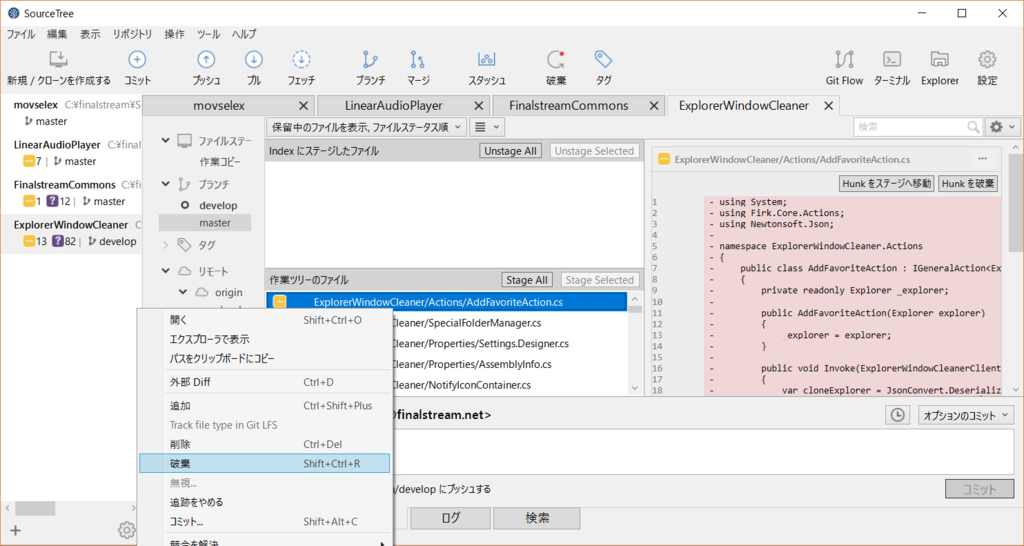
Task: Click the commit message text box
Action: (704, 452)
